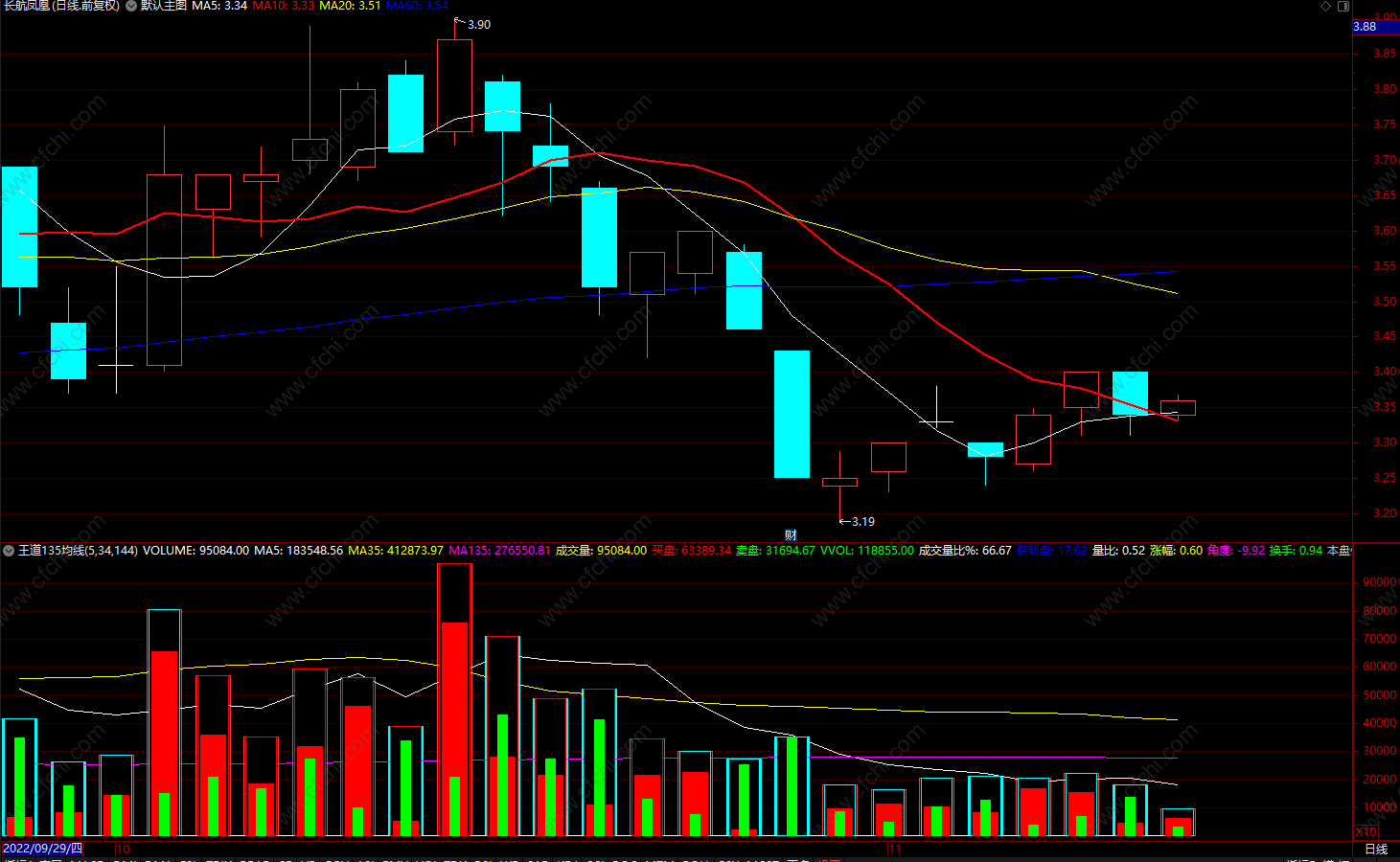Toggle the side panel icon at top right
Screen dimensions: 1400x862
pos(1343,6)
